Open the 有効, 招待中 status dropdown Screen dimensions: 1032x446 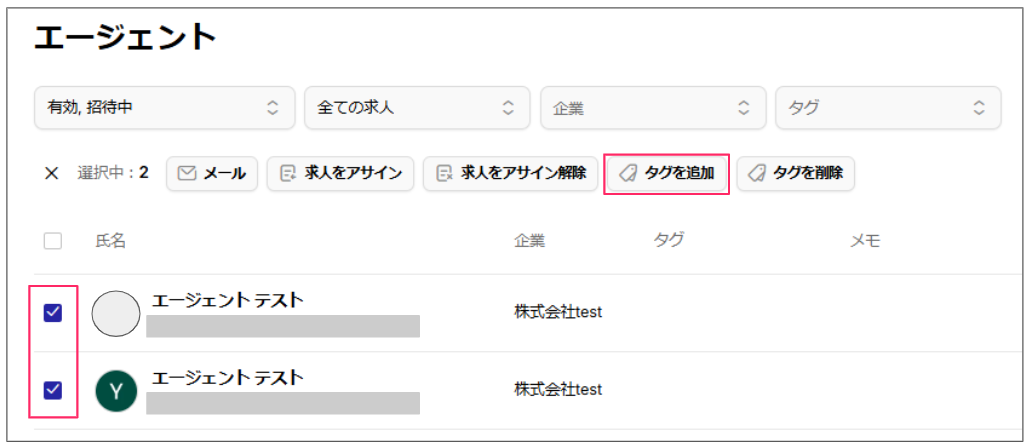(x=165, y=108)
